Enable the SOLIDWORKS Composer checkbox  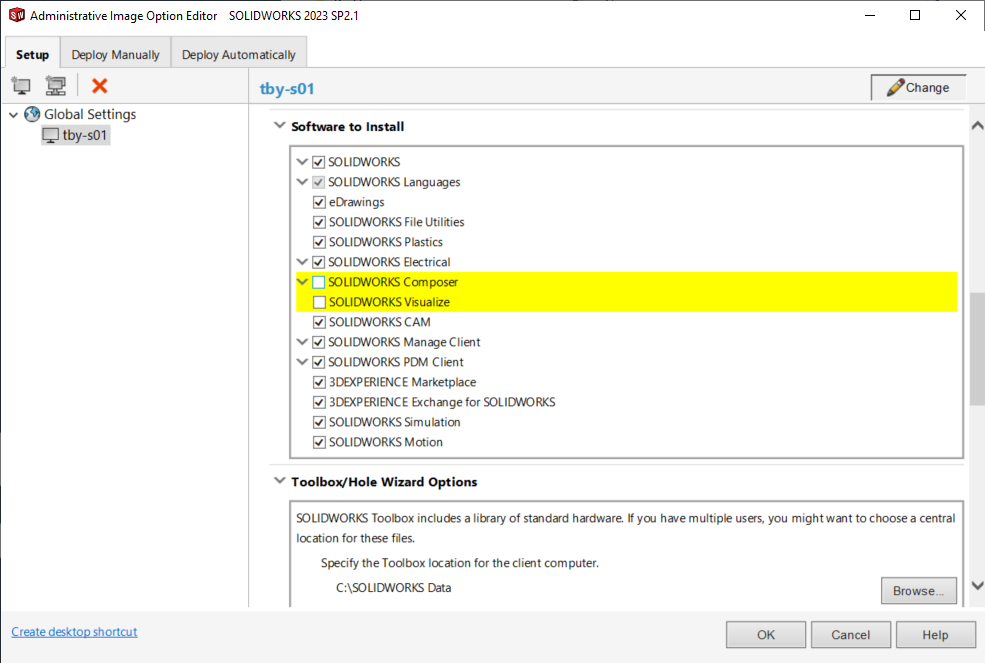click(x=319, y=282)
